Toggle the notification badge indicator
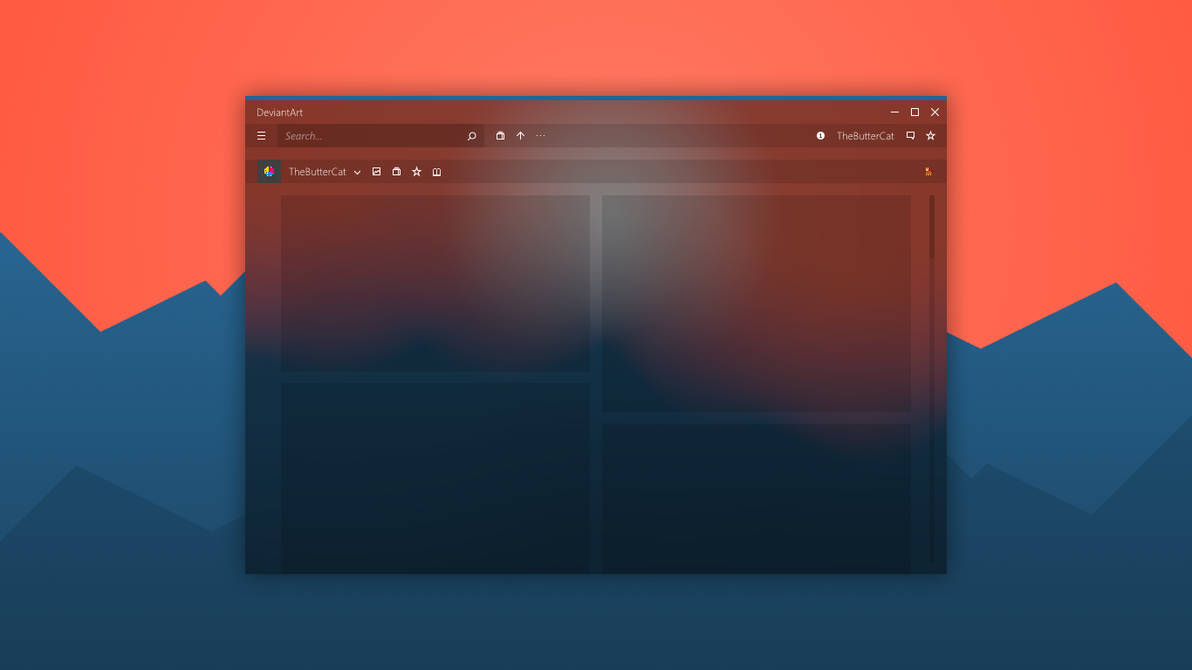Viewport: 1192px width, 670px height. (x=821, y=135)
